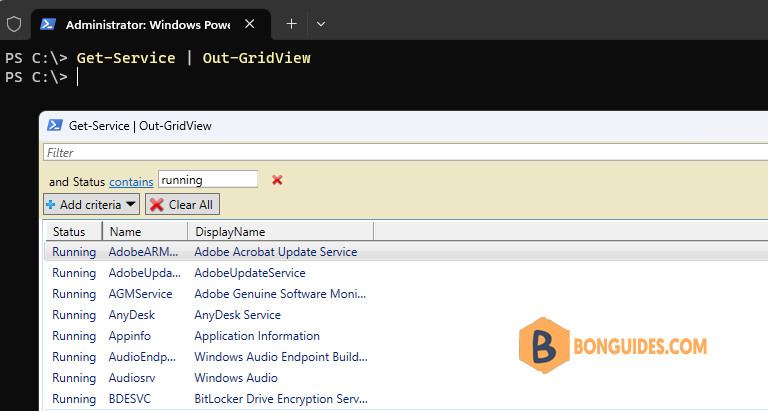Viewport: 768px width, 411px height.
Task: Sort by the Name column header
Action: tap(145, 231)
